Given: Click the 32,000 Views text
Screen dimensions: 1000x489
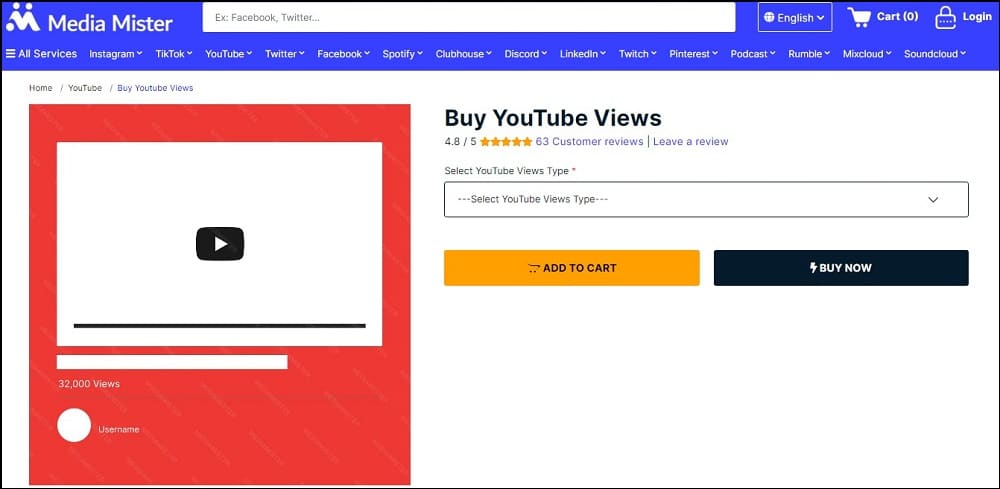Looking at the screenshot, I should (x=89, y=384).
